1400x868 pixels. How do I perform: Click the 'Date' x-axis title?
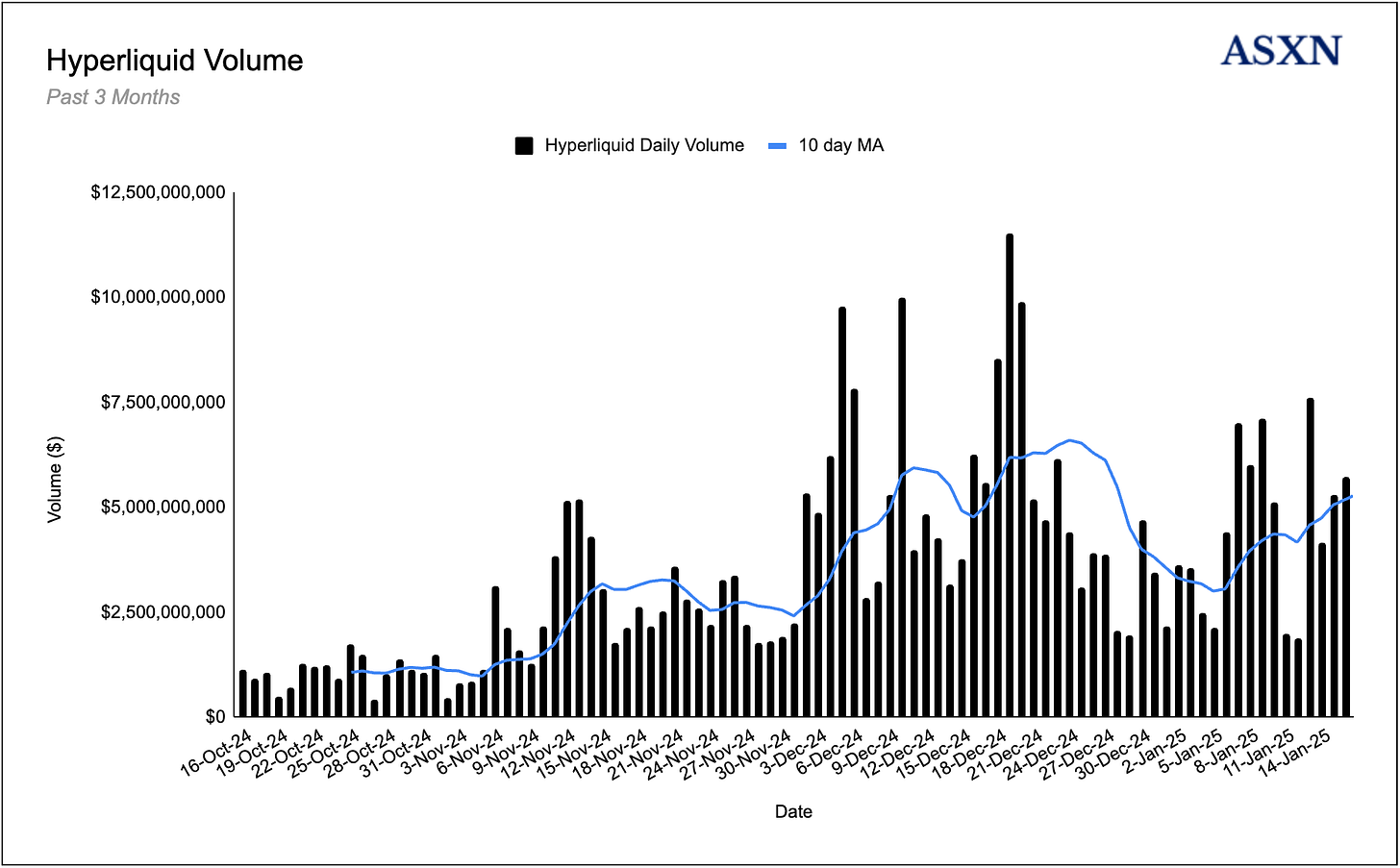click(793, 811)
